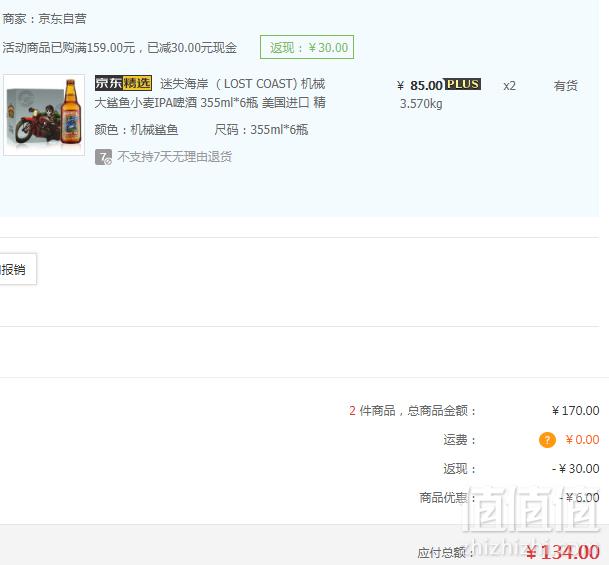Click the Lost Coast beer product thumbnail
The image size is (609, 565).
(44, 115)
